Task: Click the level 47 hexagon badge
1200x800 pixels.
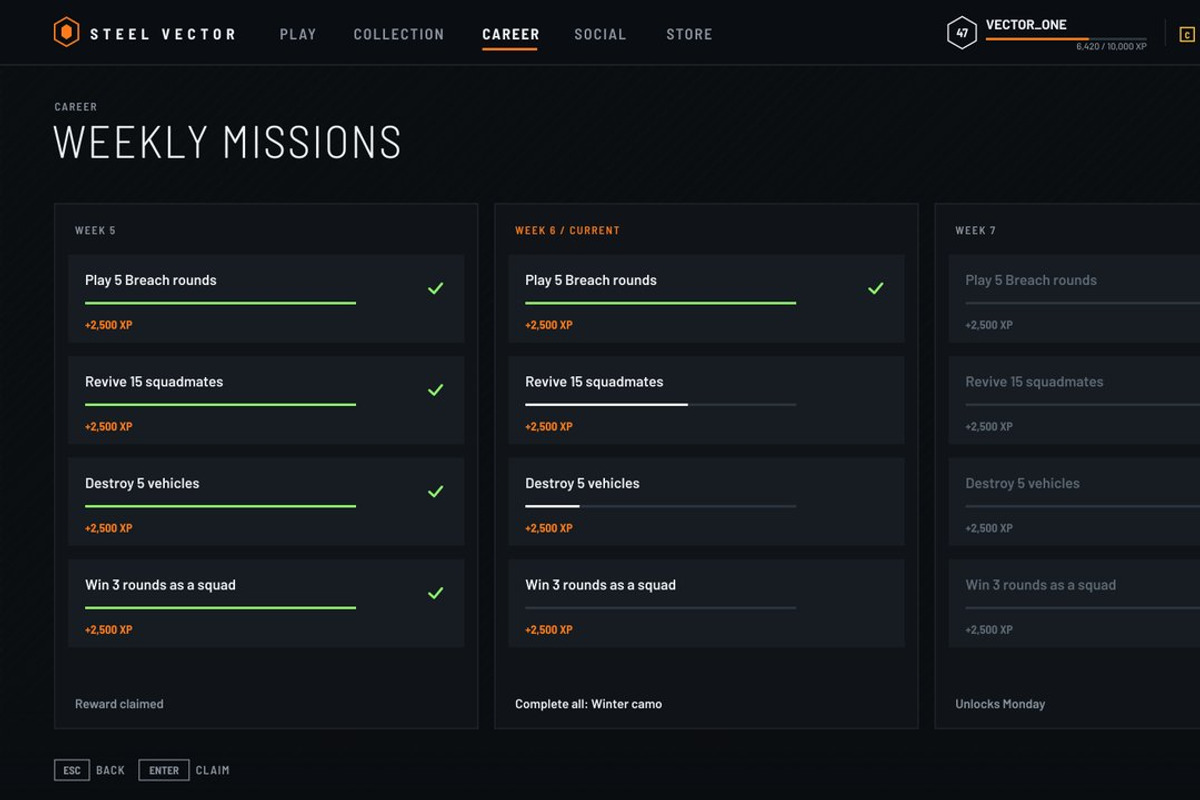Action: coord(962,33)
